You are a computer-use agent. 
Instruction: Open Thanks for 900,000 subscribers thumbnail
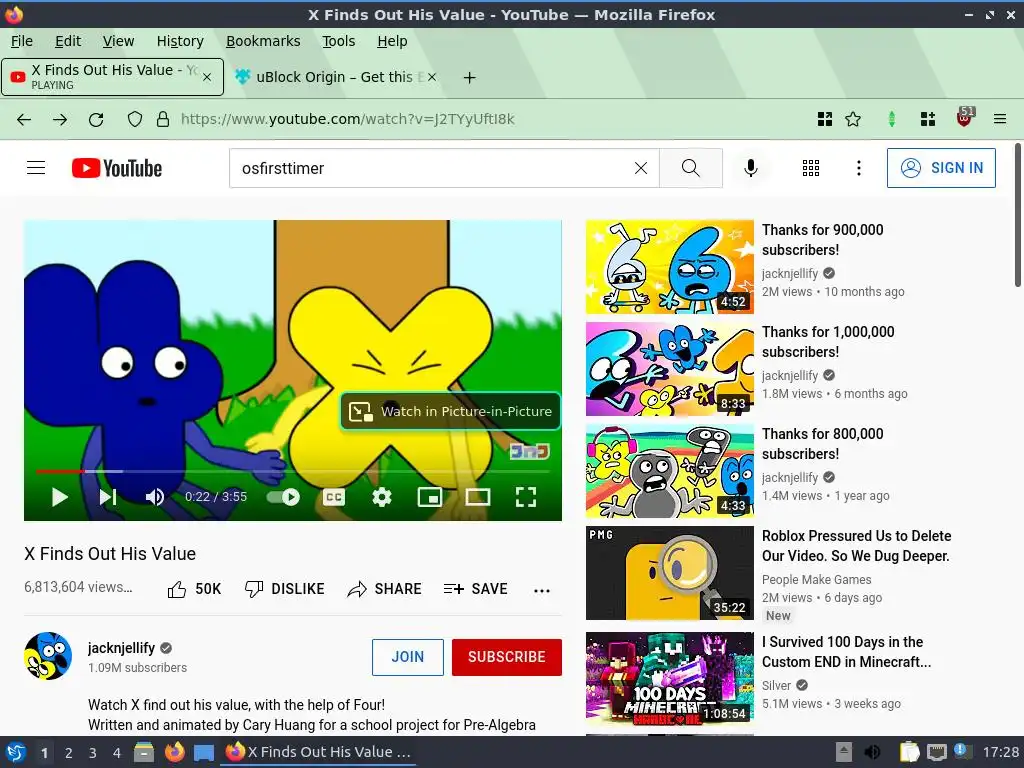click(669, 267)
